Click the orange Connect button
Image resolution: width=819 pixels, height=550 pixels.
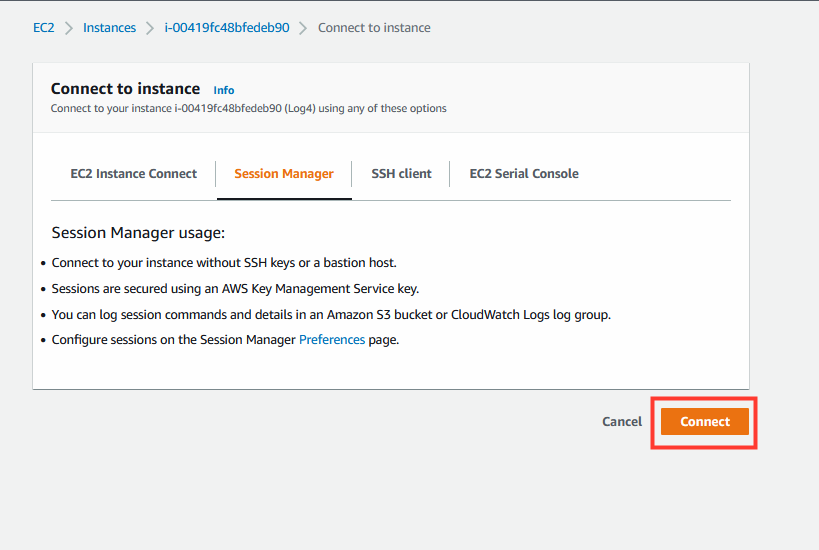click(705, 422)
